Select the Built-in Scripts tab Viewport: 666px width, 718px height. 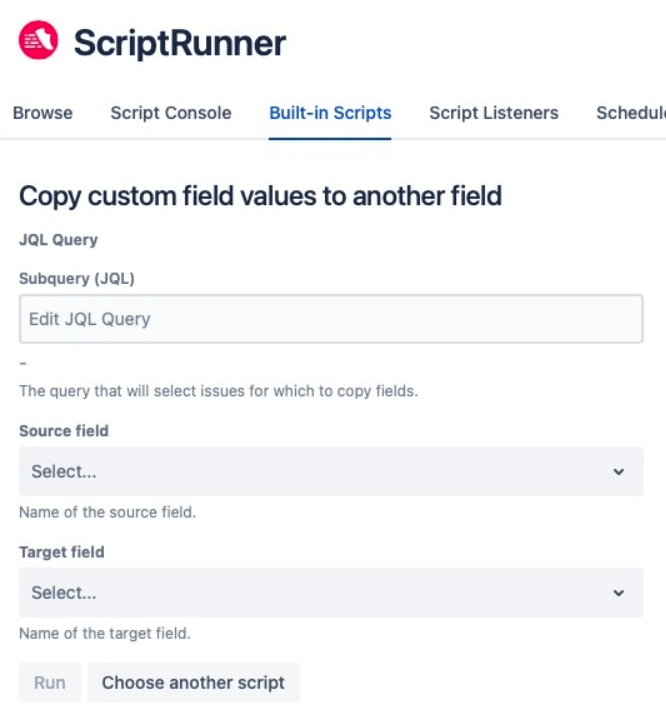click(x=330, y=113)
